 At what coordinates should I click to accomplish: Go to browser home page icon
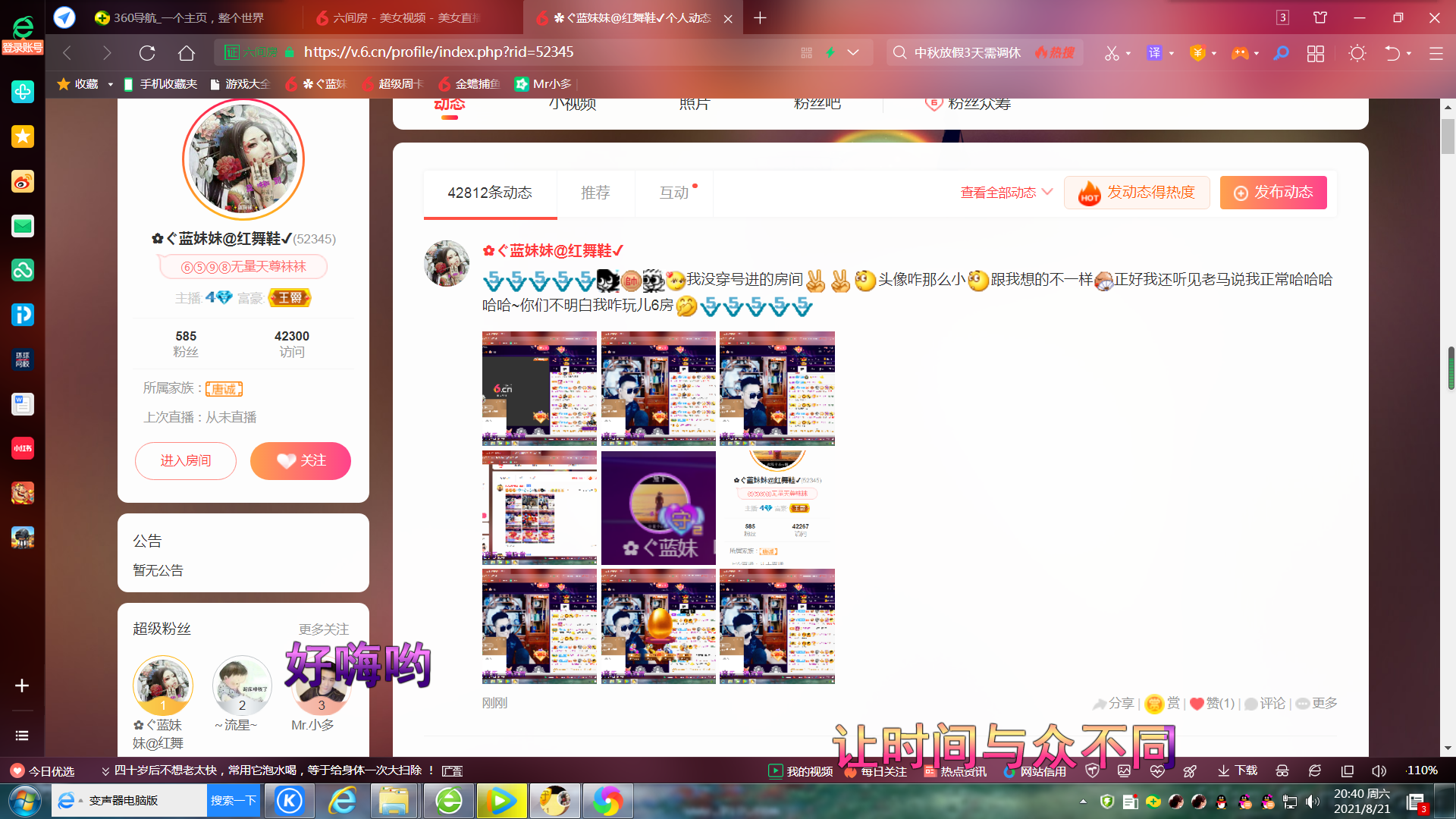(187, 53)
